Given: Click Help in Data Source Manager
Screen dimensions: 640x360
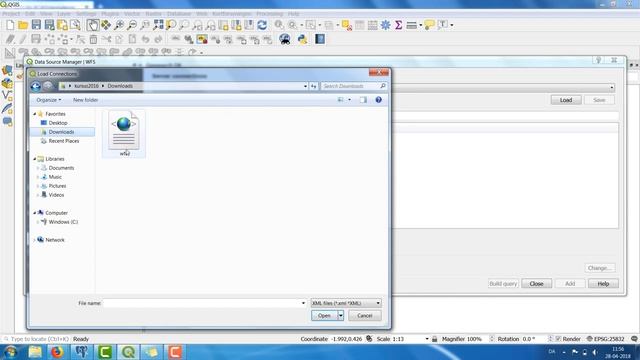Looking at the screenshot, I should pos(603,284).
